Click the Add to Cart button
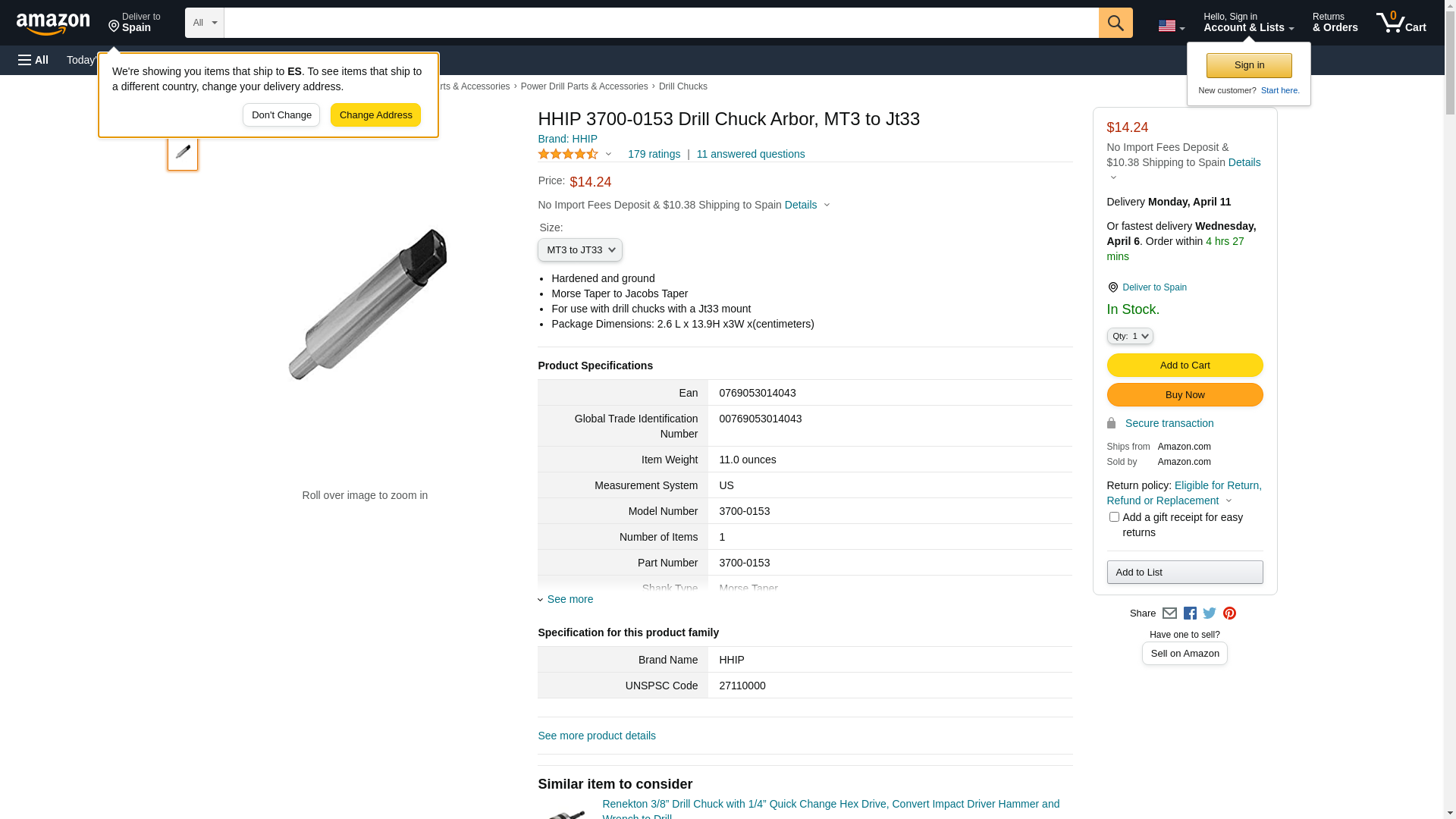1456x819 pixels. [1185, 366]
